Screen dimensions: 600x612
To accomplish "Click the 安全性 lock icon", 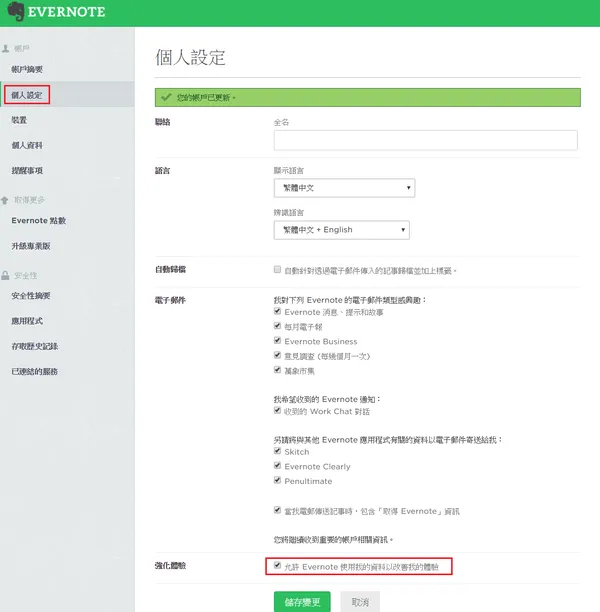I will [5, 276].
